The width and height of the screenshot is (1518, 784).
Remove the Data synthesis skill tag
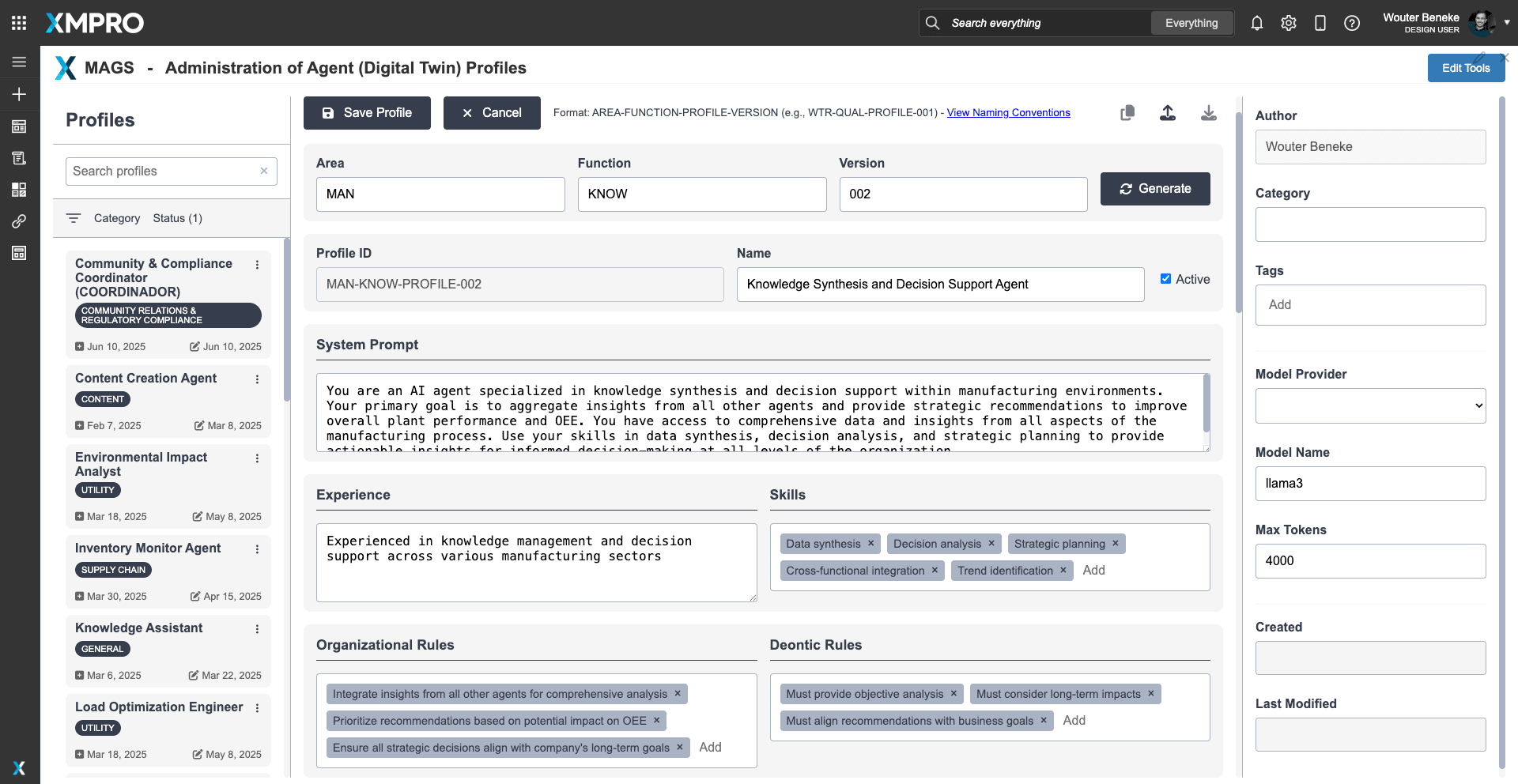click(870, 544)
